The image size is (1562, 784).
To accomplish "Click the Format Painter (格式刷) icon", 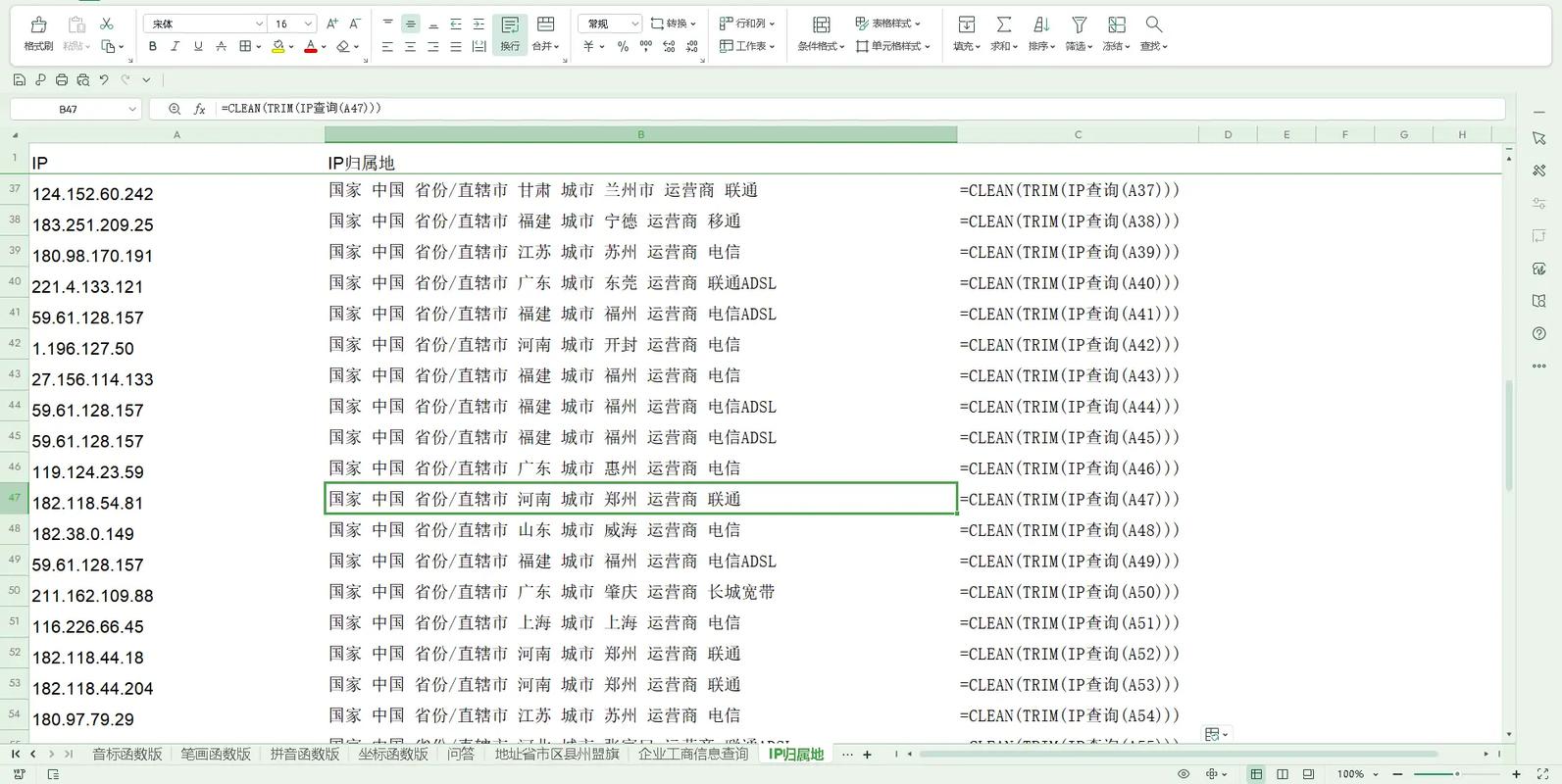I will (x=38, y=25).
